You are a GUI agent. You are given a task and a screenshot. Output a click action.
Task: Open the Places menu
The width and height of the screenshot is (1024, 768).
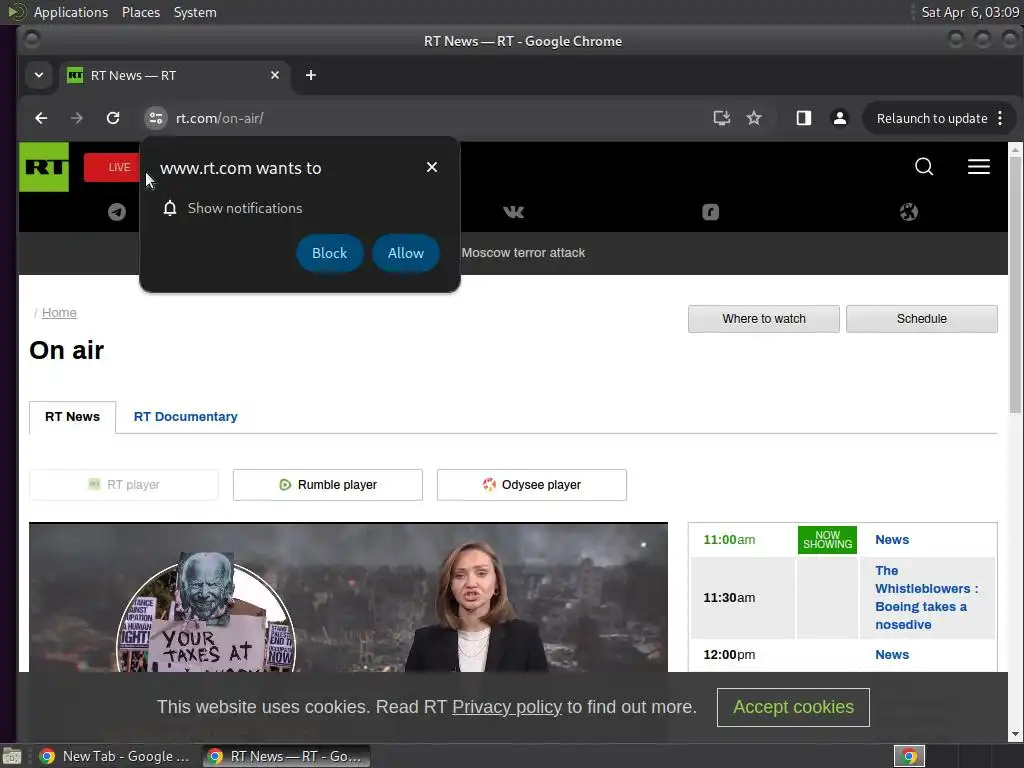point(141,12)
